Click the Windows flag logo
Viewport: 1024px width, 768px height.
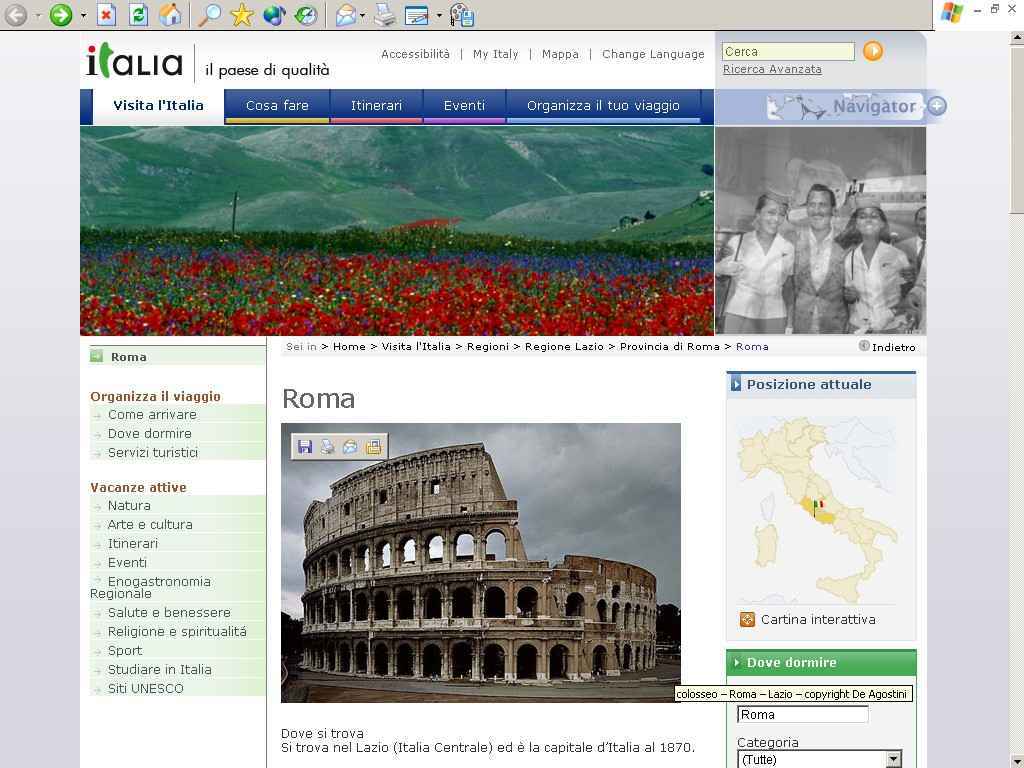click(x=952, y=12)
